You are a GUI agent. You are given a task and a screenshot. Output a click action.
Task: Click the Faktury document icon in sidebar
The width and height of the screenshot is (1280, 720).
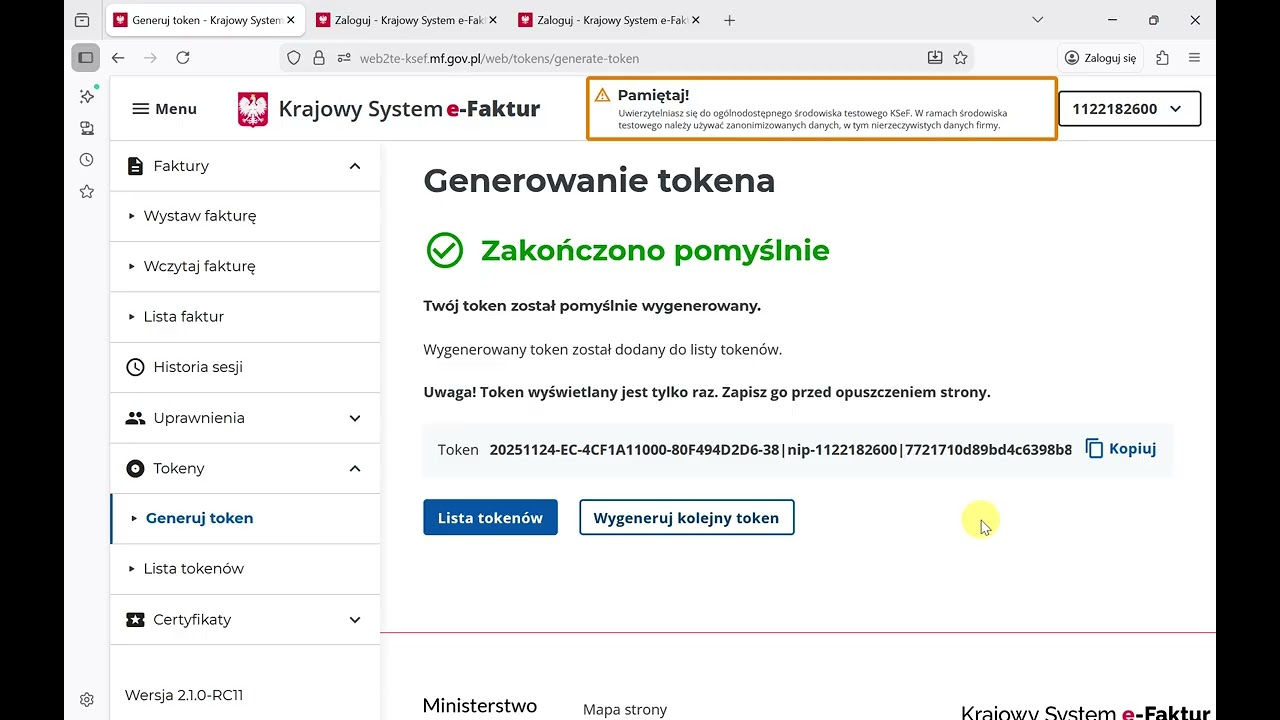(x=135, y=166)
